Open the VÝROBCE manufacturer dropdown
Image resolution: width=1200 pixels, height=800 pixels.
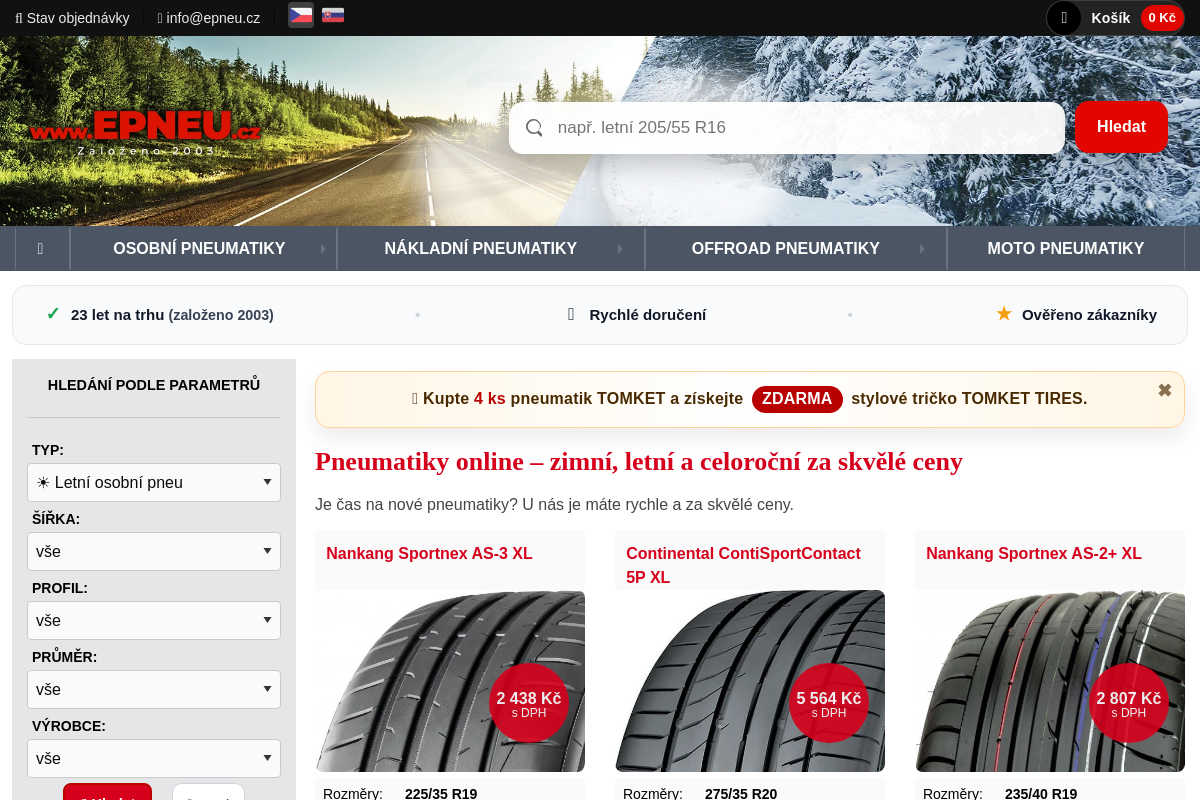coord(154,758)
